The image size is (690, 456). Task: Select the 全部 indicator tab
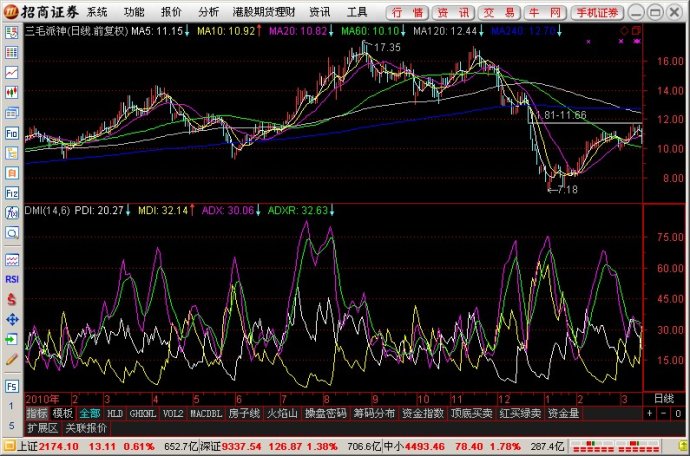[x=90, y=413]
